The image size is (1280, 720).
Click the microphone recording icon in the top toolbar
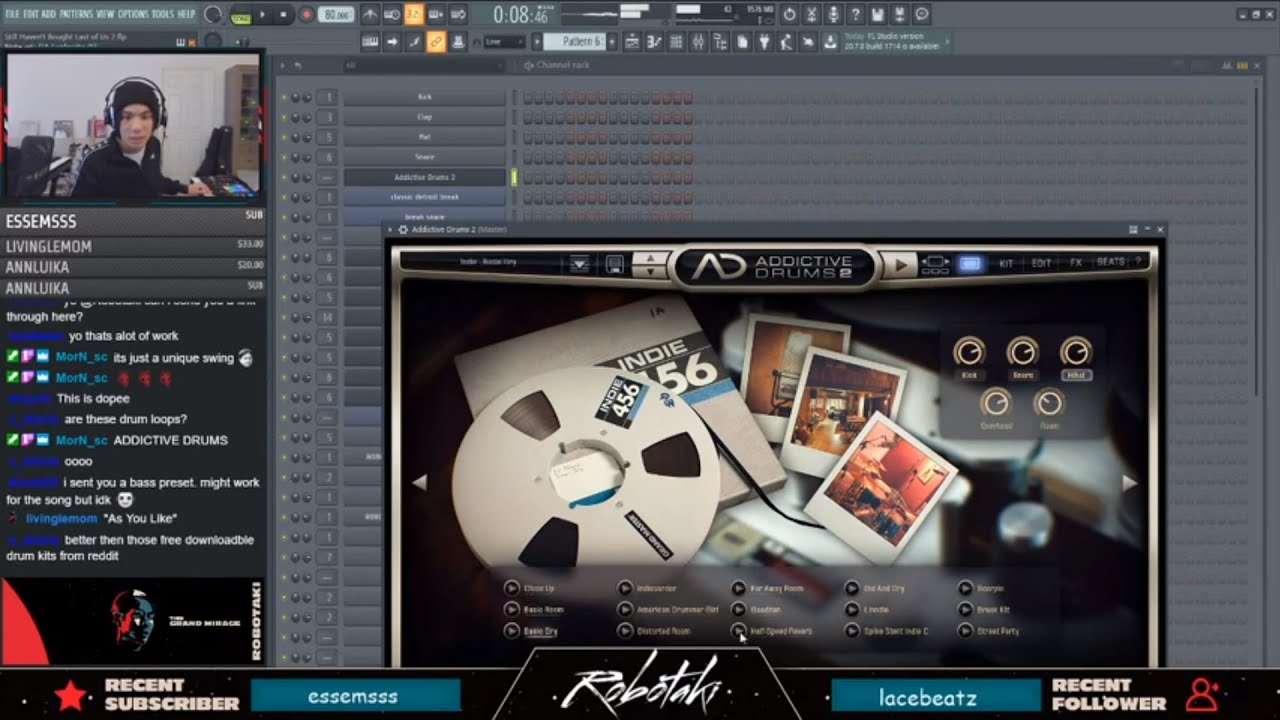click(834, 15)
